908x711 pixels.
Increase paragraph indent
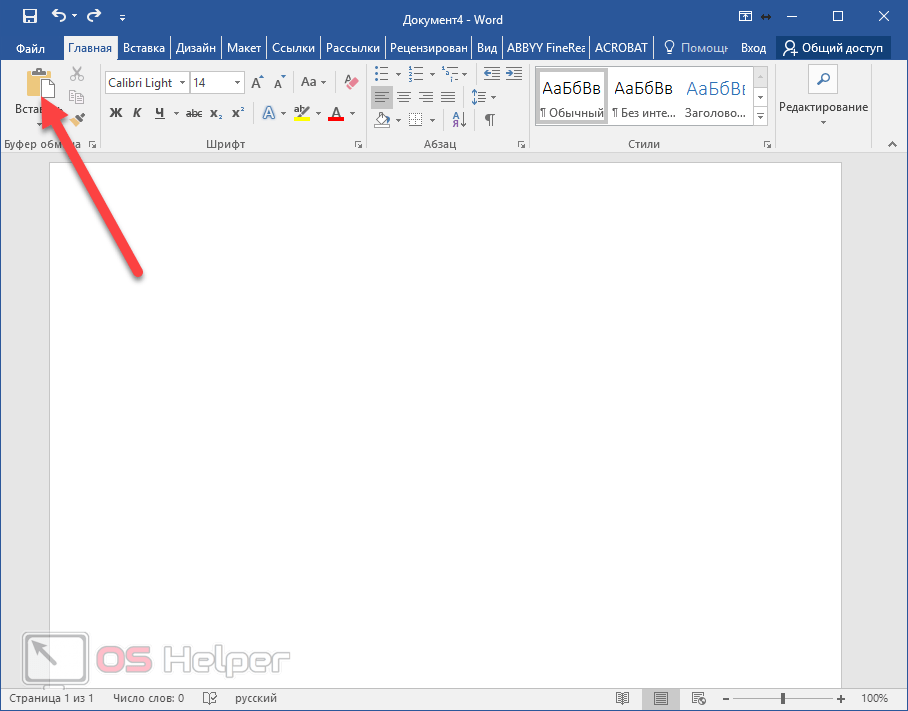pyautogui.click(x=513, y=74)
